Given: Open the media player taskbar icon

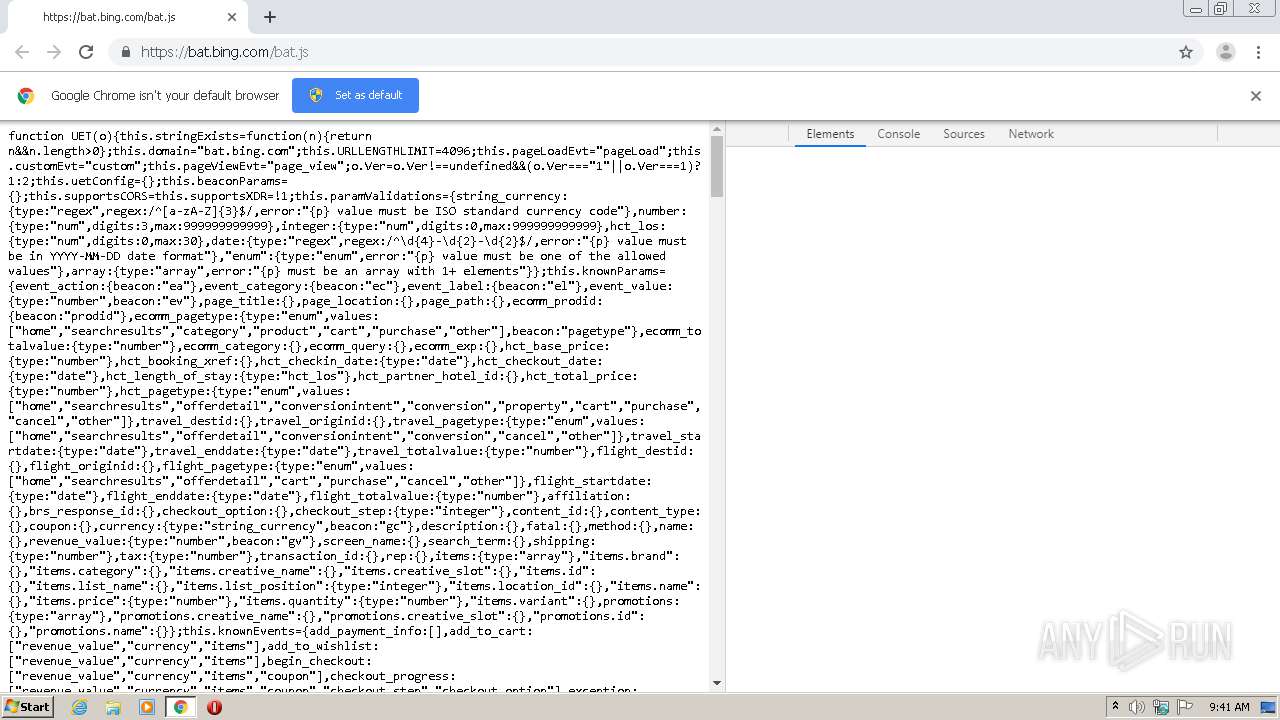Looking at the screenshot, I should click(x=147, y=707).
